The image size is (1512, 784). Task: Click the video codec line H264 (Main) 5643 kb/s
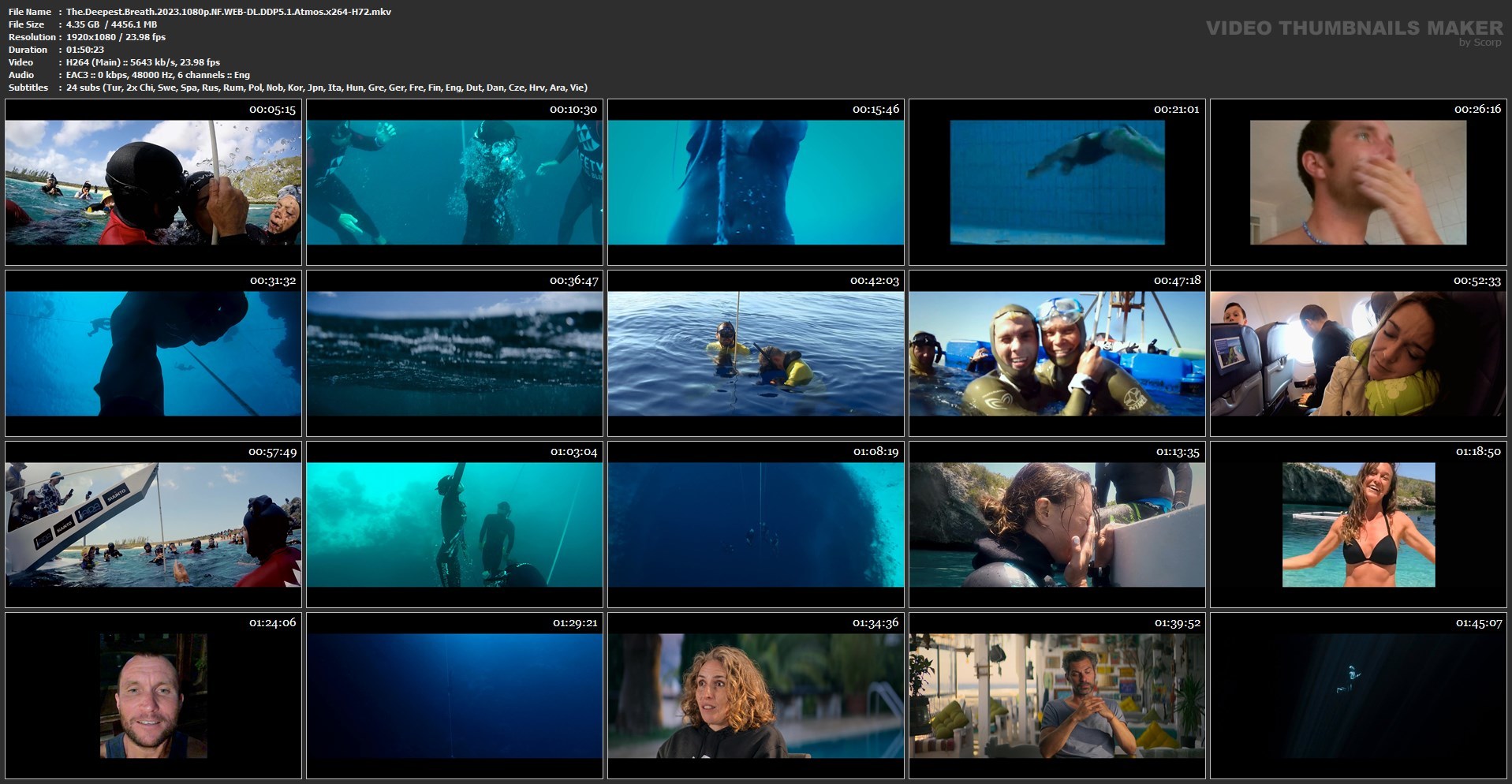coord(143,62)
